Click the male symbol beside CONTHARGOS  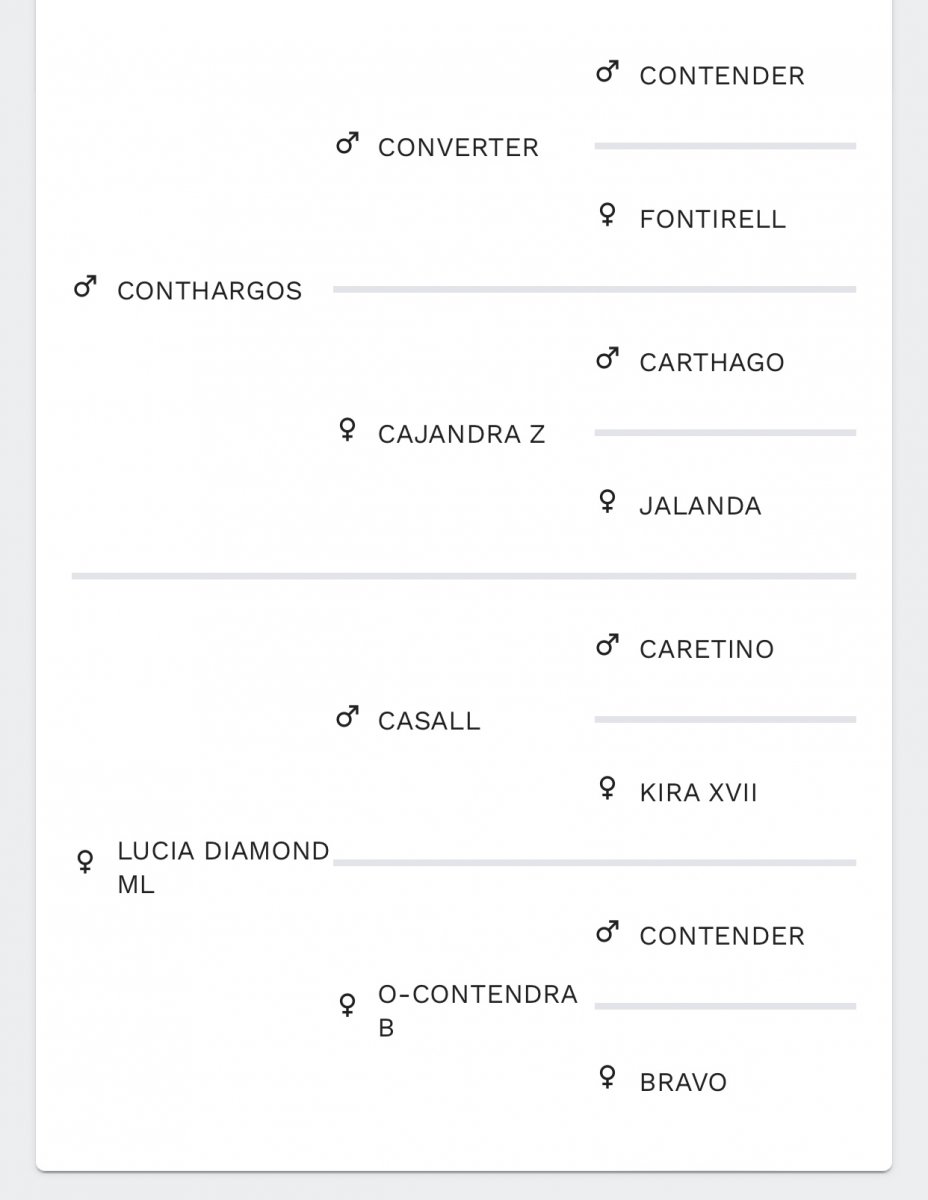85,289
